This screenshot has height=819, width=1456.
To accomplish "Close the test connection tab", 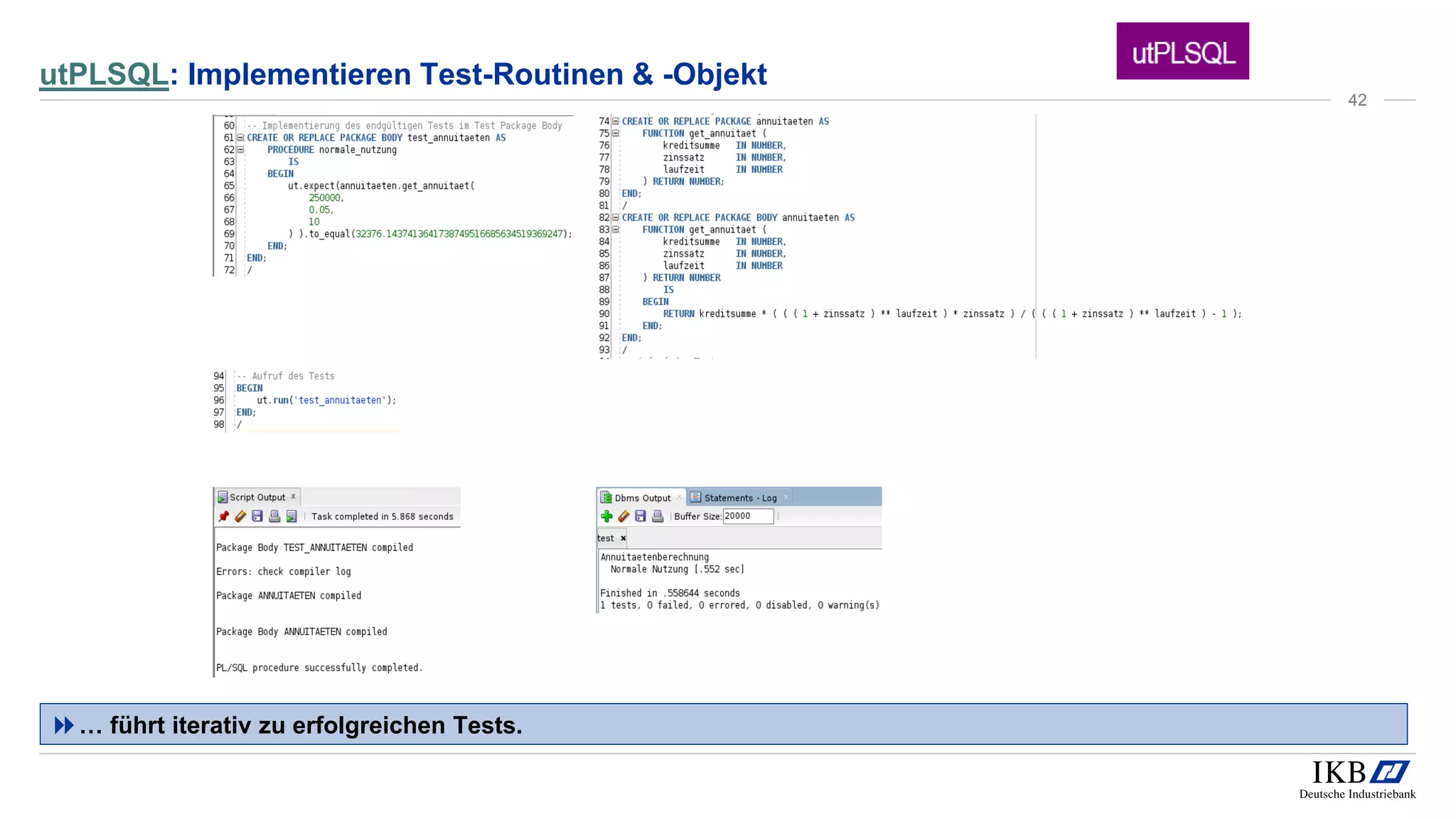I will [623, 539].
